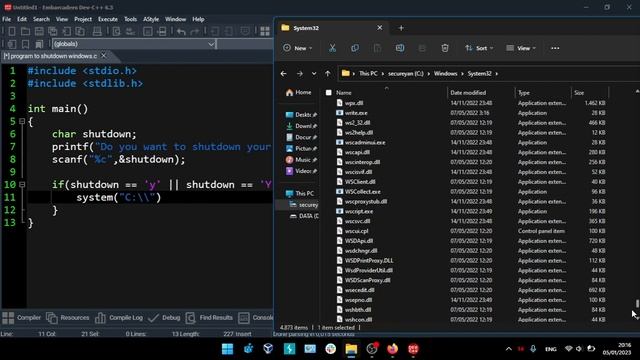Screen dimensions: 640x360
Task: Click the volume icon in system tray
Action: (x=579, y=349)
